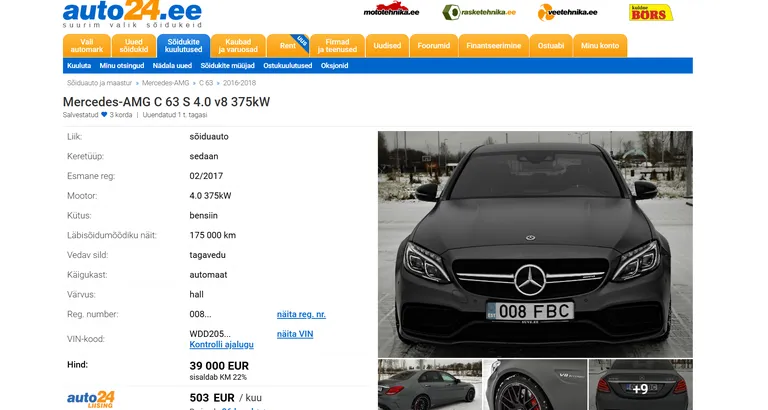768x410 pixels.
Task: Open the Uued sõidukid tab
Action: coord(134,46)
